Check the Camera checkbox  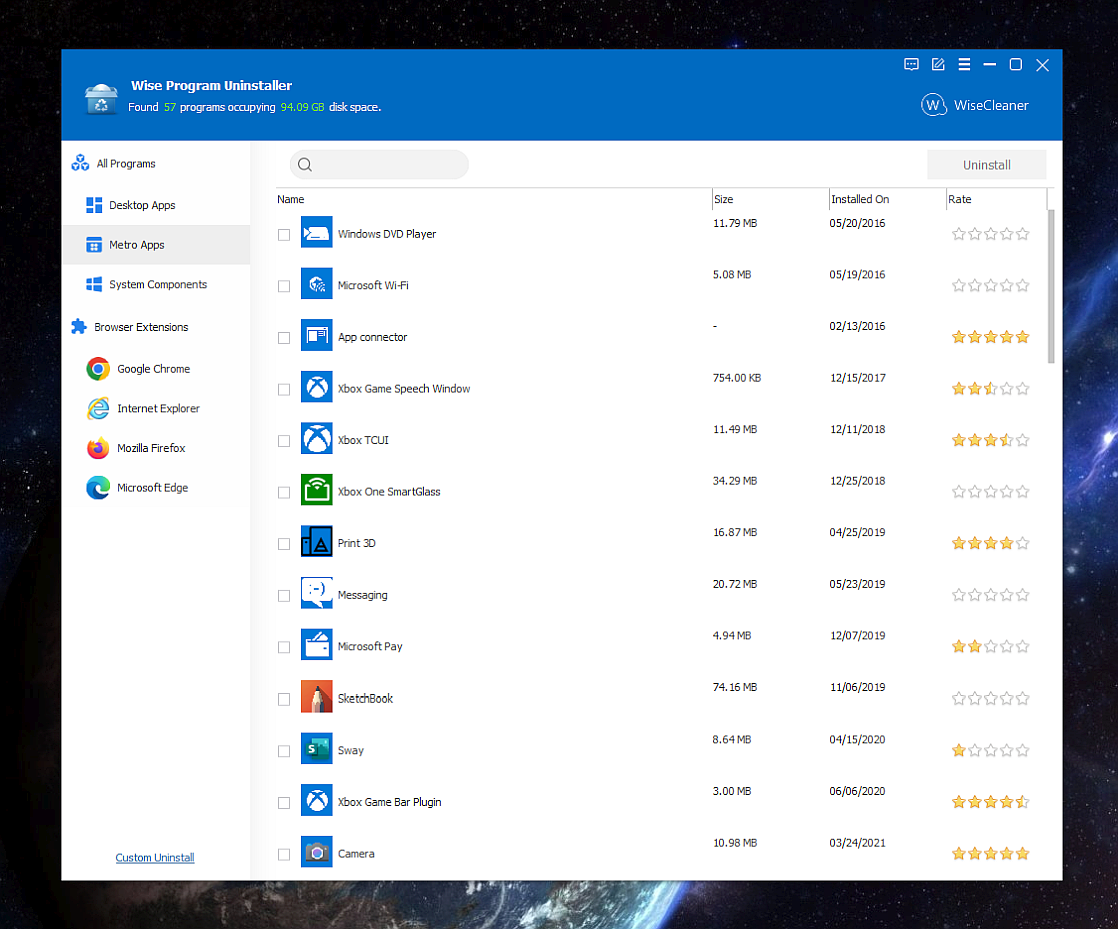[284, 854]
